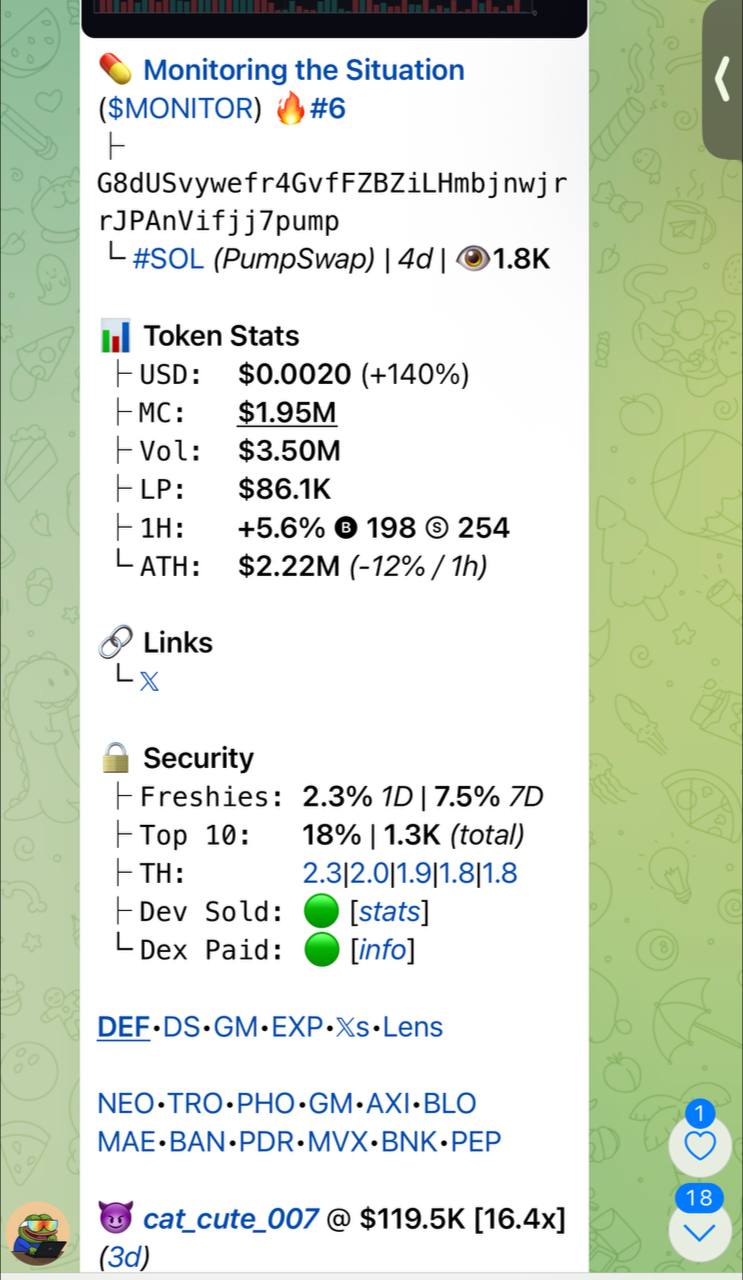Viewport: 743px width, 1280px height.
Task: Tap the top holders 2.3 percentage link
Action: click(321, 874)
